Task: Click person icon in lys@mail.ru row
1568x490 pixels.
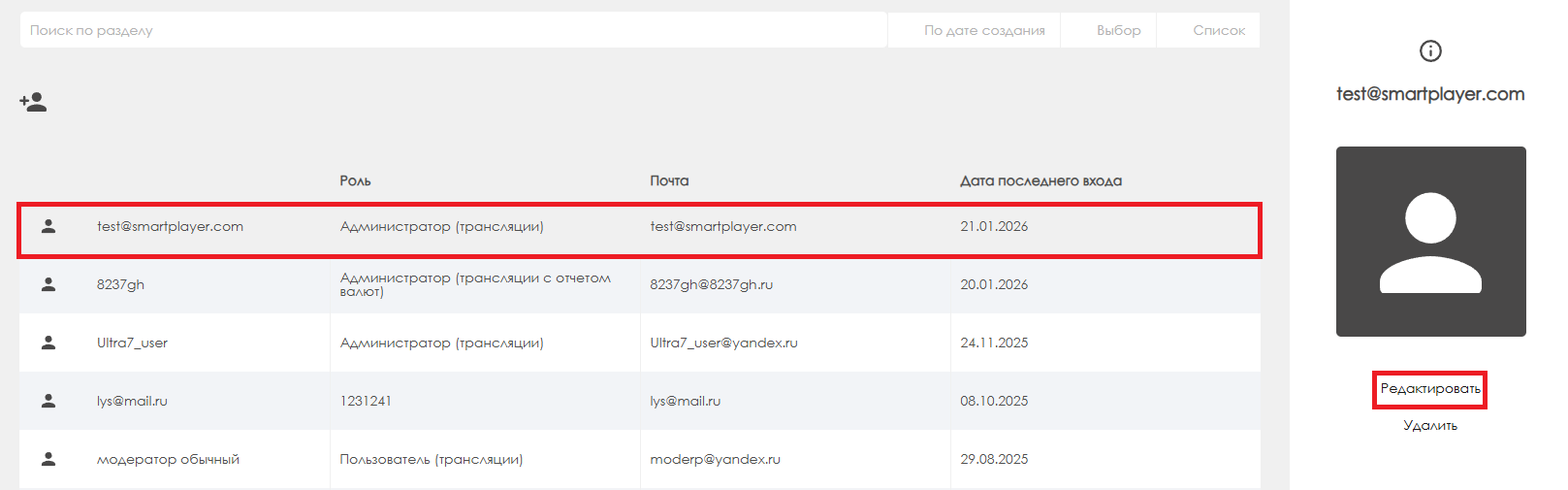Action: coord(48,401)
